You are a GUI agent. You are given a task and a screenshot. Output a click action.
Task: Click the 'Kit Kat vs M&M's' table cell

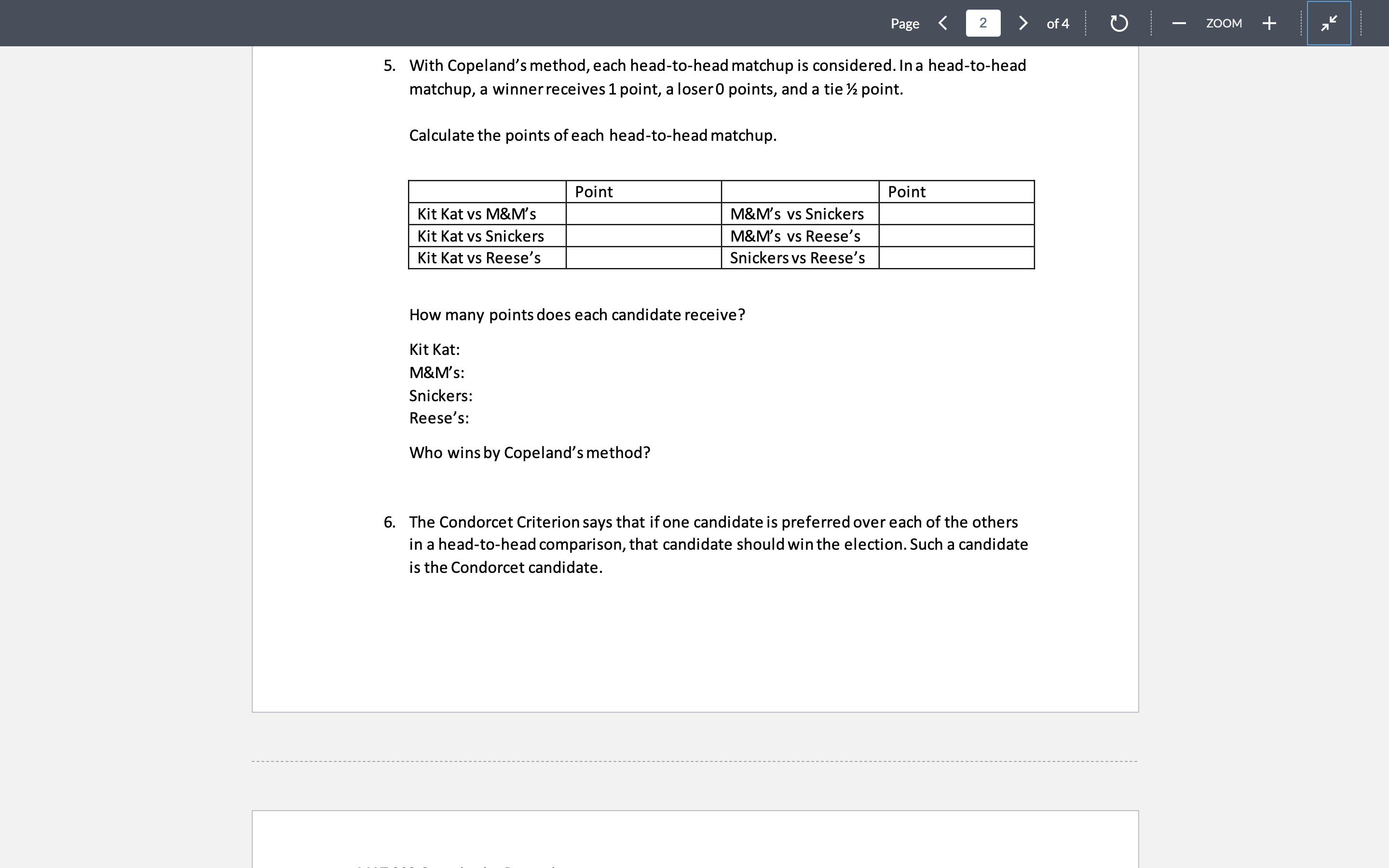[487, 214]
